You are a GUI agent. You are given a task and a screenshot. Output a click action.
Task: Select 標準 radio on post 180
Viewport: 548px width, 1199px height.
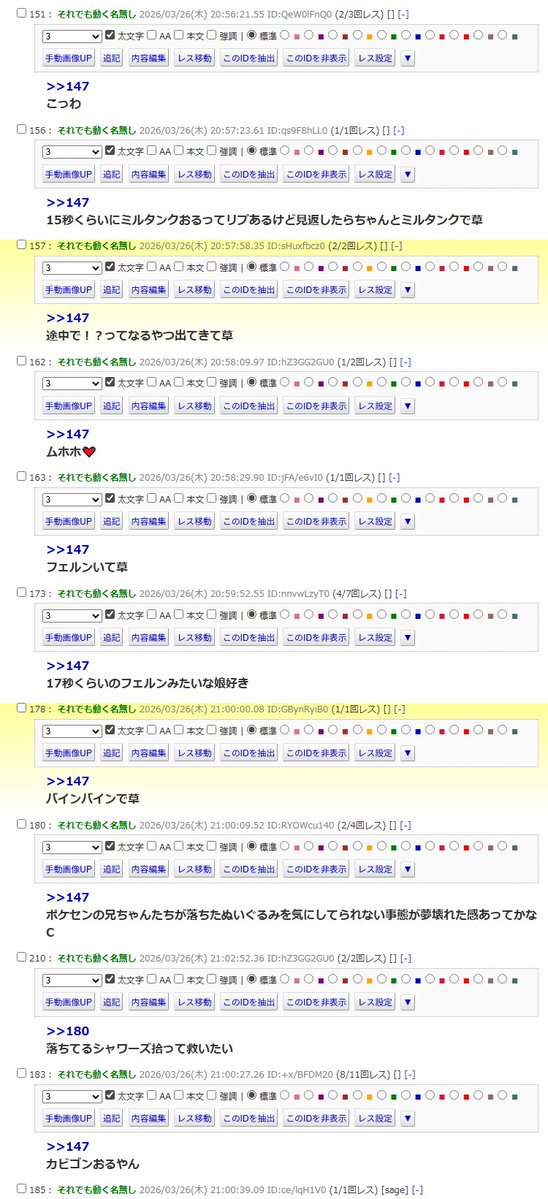tap(252, 846)
